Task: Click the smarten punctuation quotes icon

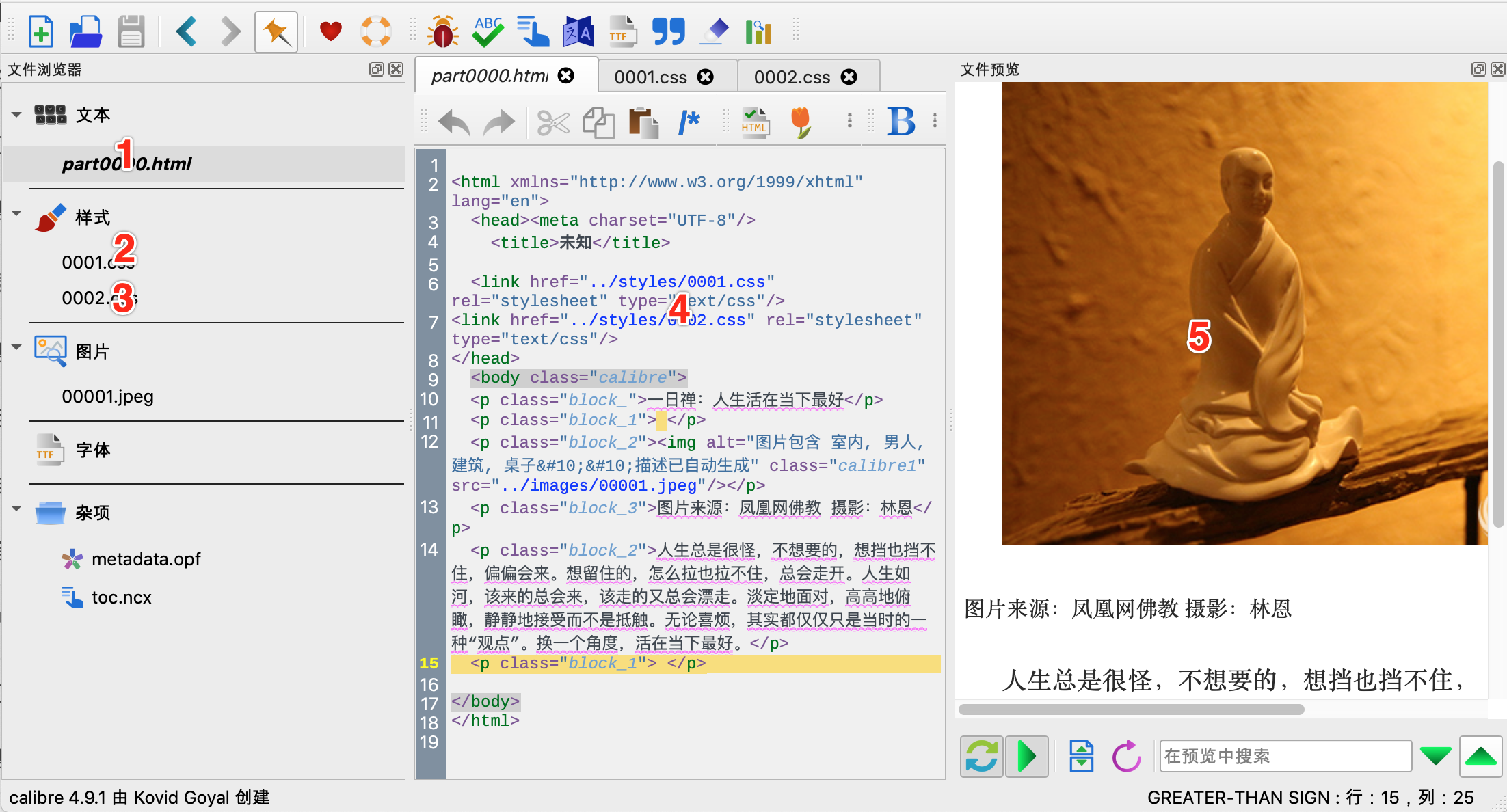Action: [x=668, y=31]
